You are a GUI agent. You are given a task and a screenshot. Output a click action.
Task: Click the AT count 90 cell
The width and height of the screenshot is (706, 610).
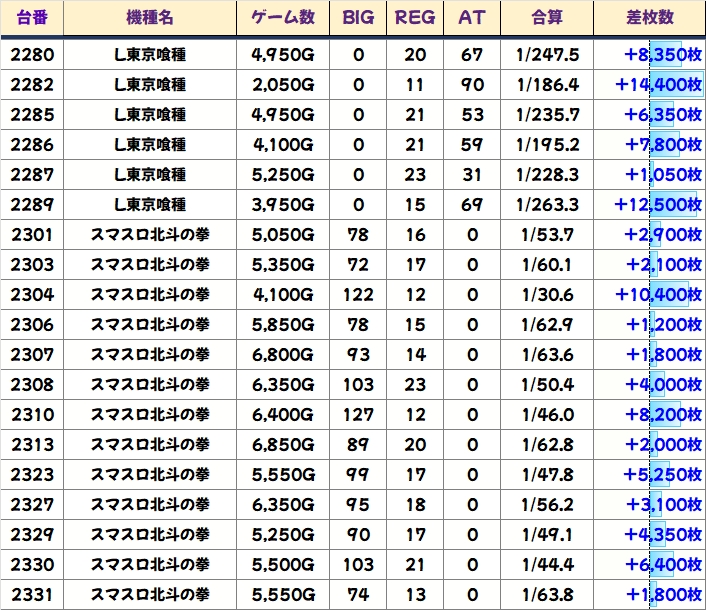(472, 85)
